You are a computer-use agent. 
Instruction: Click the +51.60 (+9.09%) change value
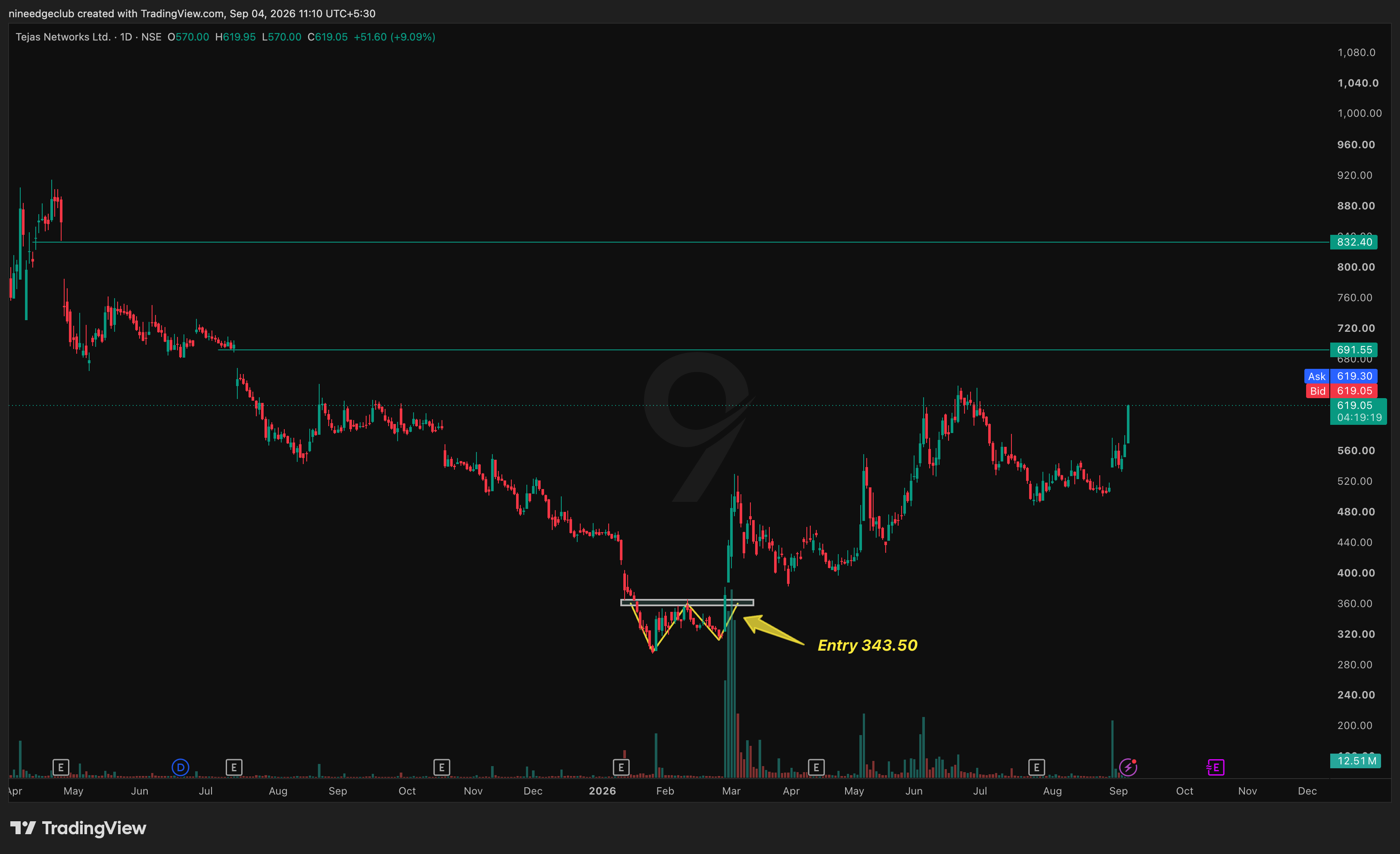[x=394, y=37]
